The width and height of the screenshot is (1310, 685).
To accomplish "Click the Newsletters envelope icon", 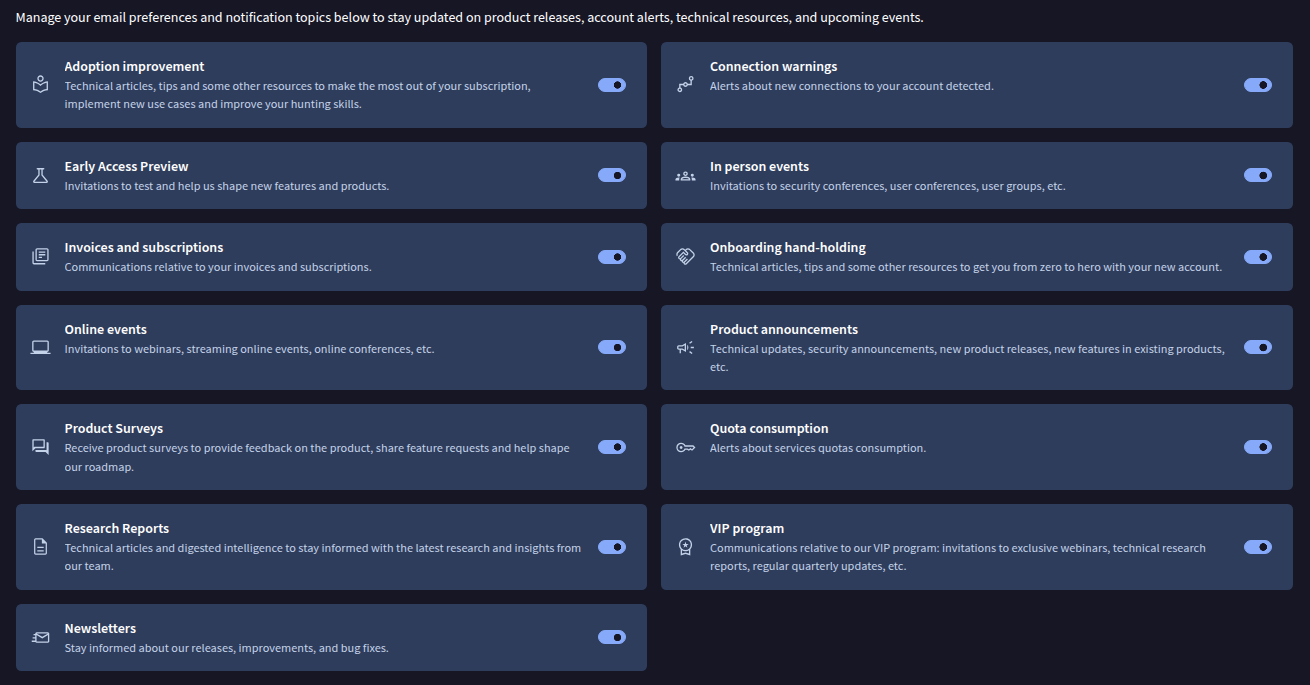I will pos(40,637).
